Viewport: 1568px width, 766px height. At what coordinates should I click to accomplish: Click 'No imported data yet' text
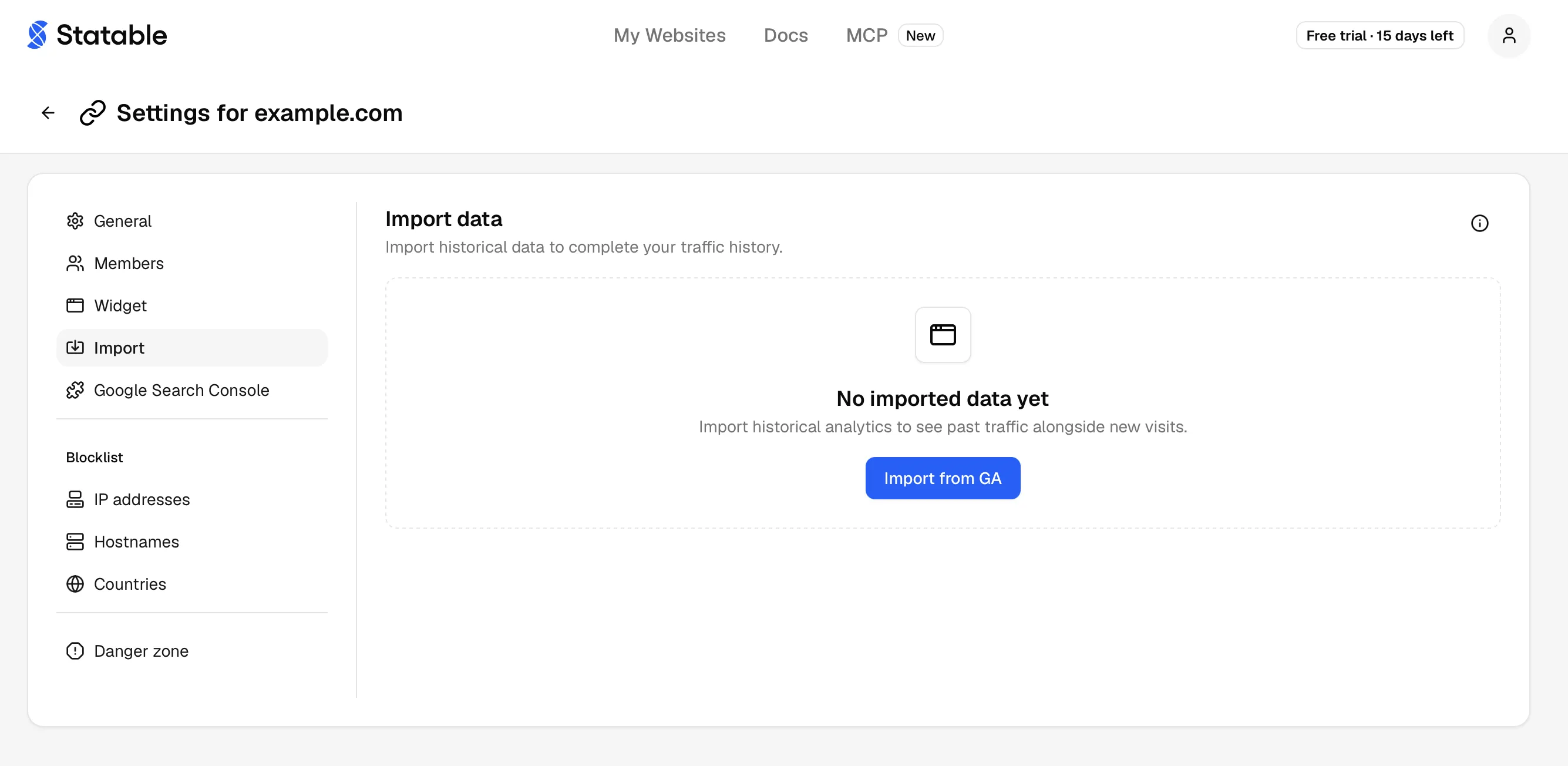[x=942, y=398]
